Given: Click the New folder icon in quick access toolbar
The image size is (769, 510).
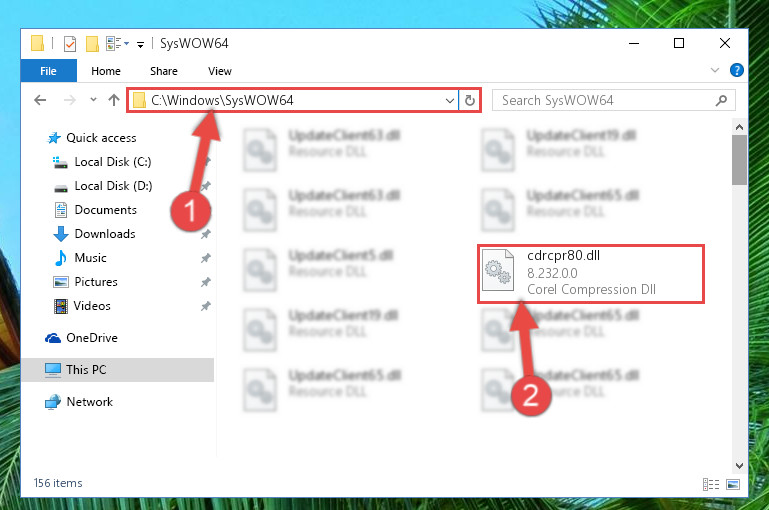Looking at the screenshot, I should pos(92,44).
